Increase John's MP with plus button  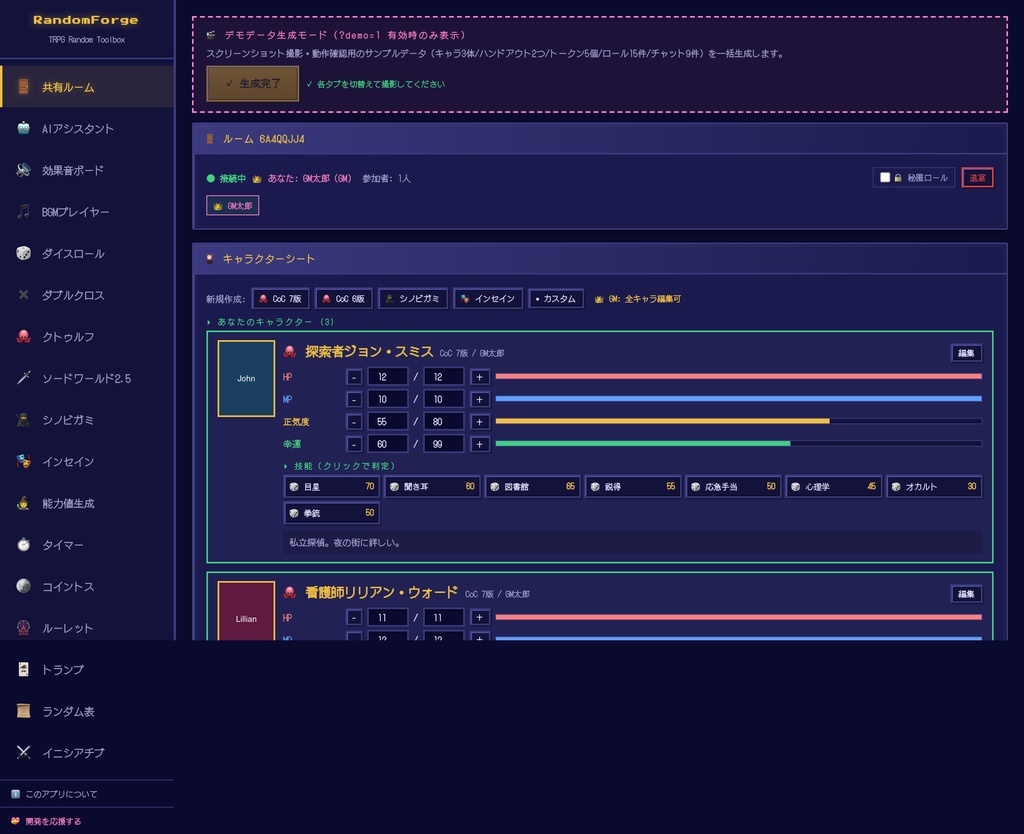pos(479,399)
